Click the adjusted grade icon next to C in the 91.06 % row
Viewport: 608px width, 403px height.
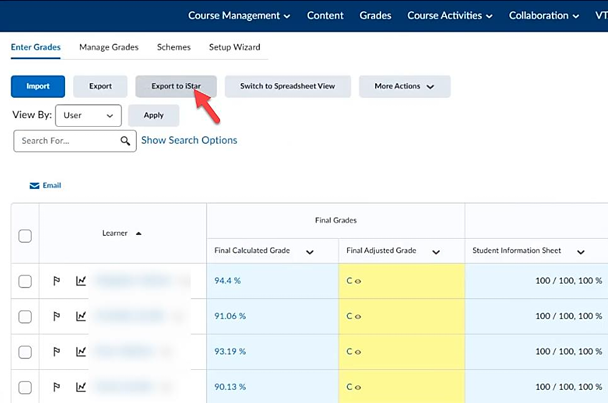[x=358, y=317]
